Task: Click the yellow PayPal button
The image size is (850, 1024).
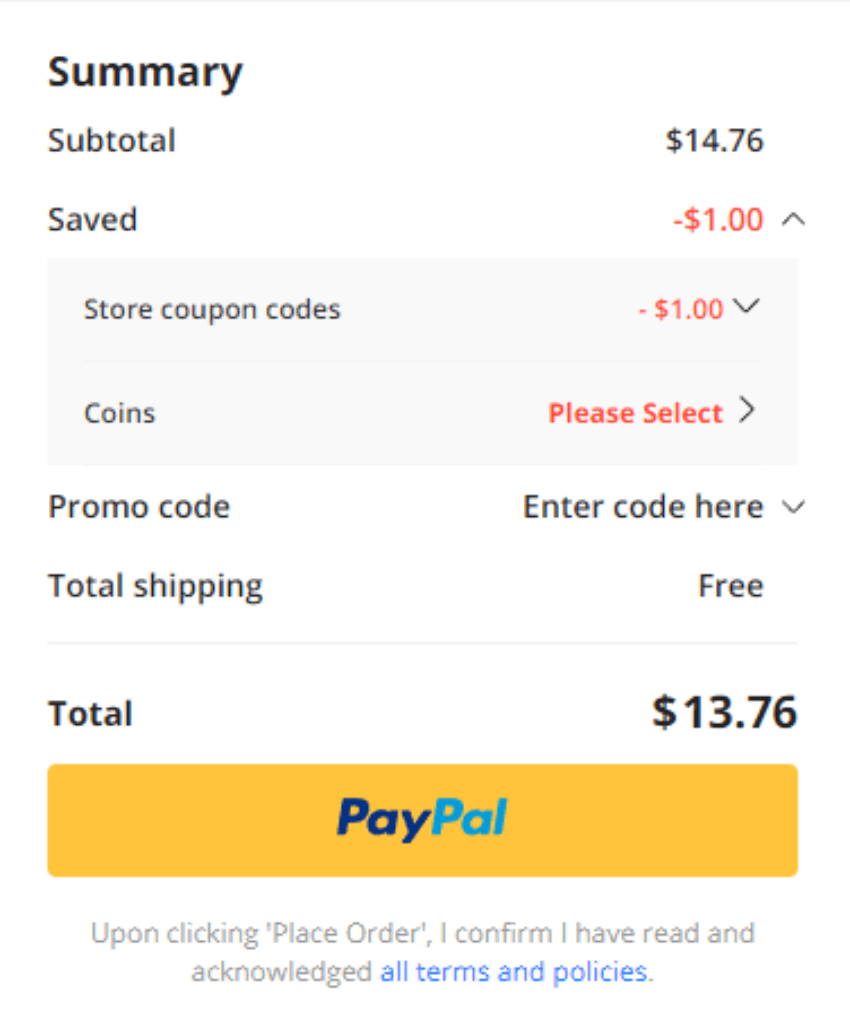Action: pyautogui.click(x=422, y=820)
